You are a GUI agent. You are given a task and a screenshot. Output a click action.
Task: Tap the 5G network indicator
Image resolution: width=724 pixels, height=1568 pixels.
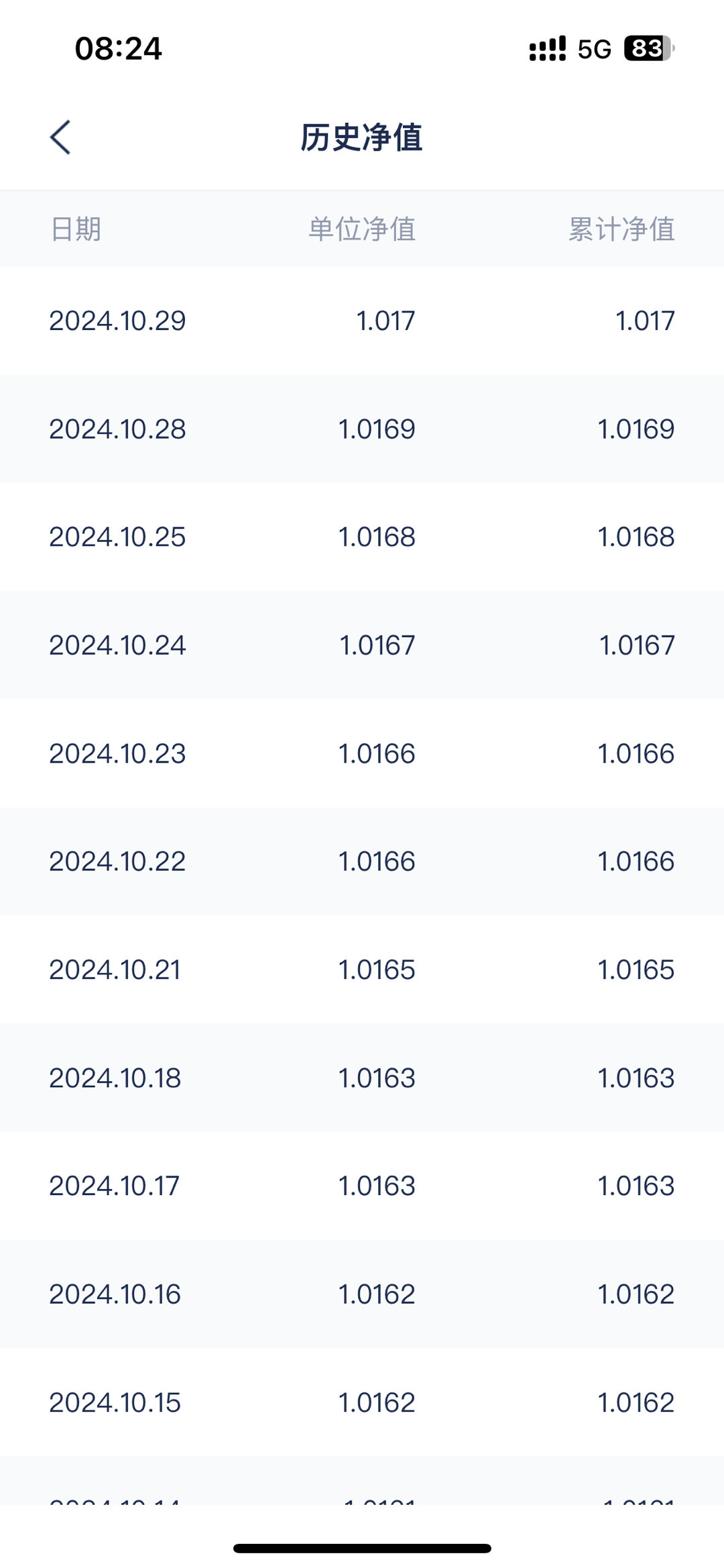[x=595, y=49]
